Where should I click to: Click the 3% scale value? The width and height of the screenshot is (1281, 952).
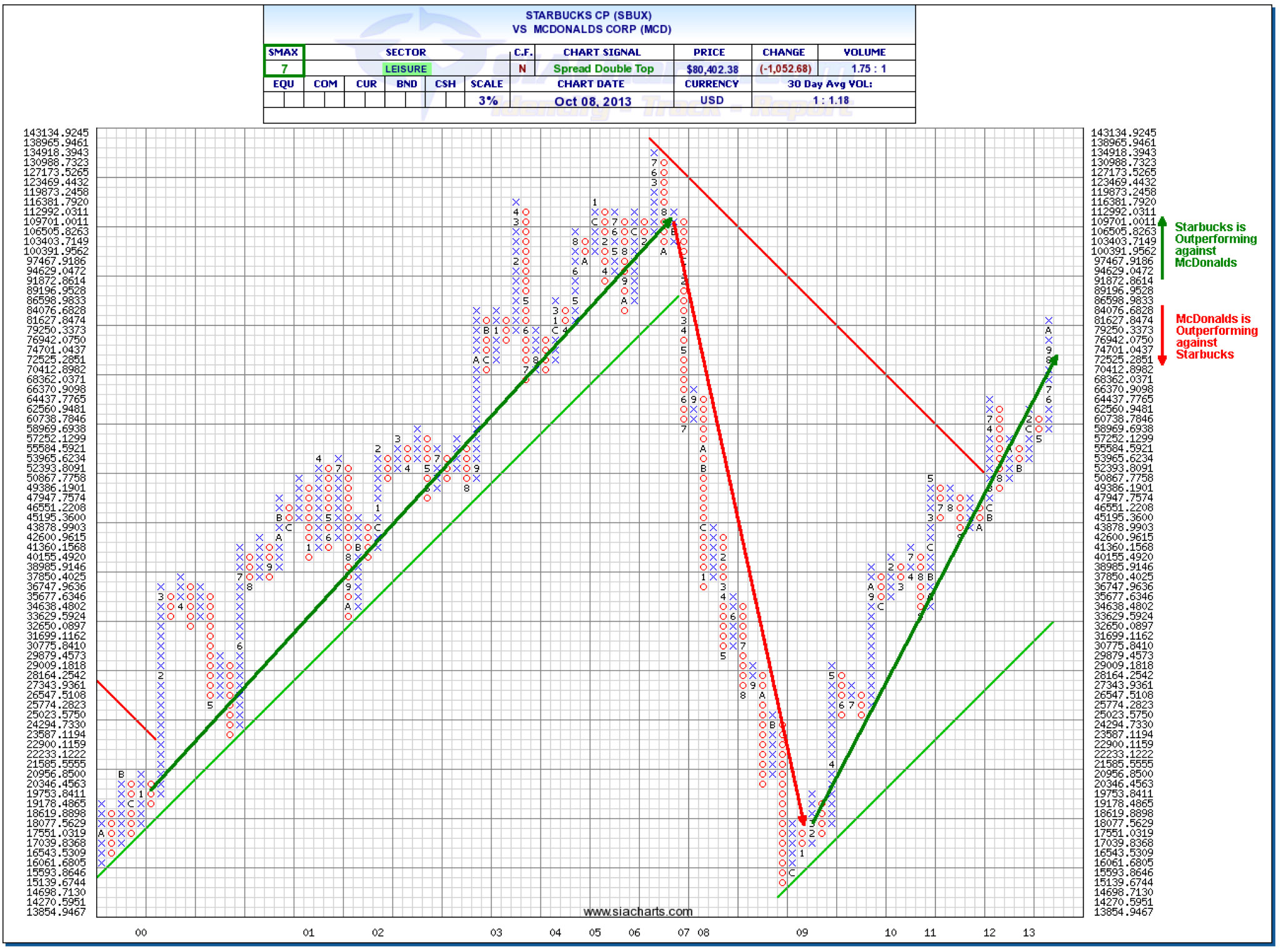point(487,101)
